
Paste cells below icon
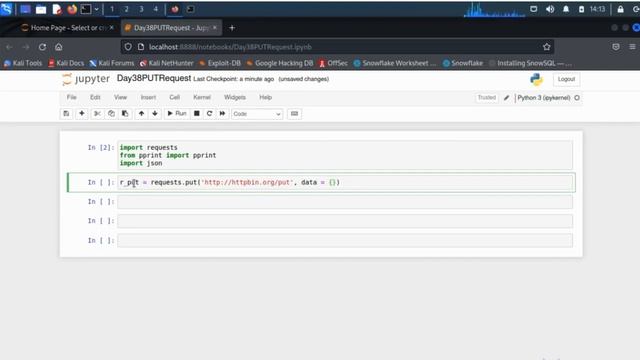tap(125, 113)
